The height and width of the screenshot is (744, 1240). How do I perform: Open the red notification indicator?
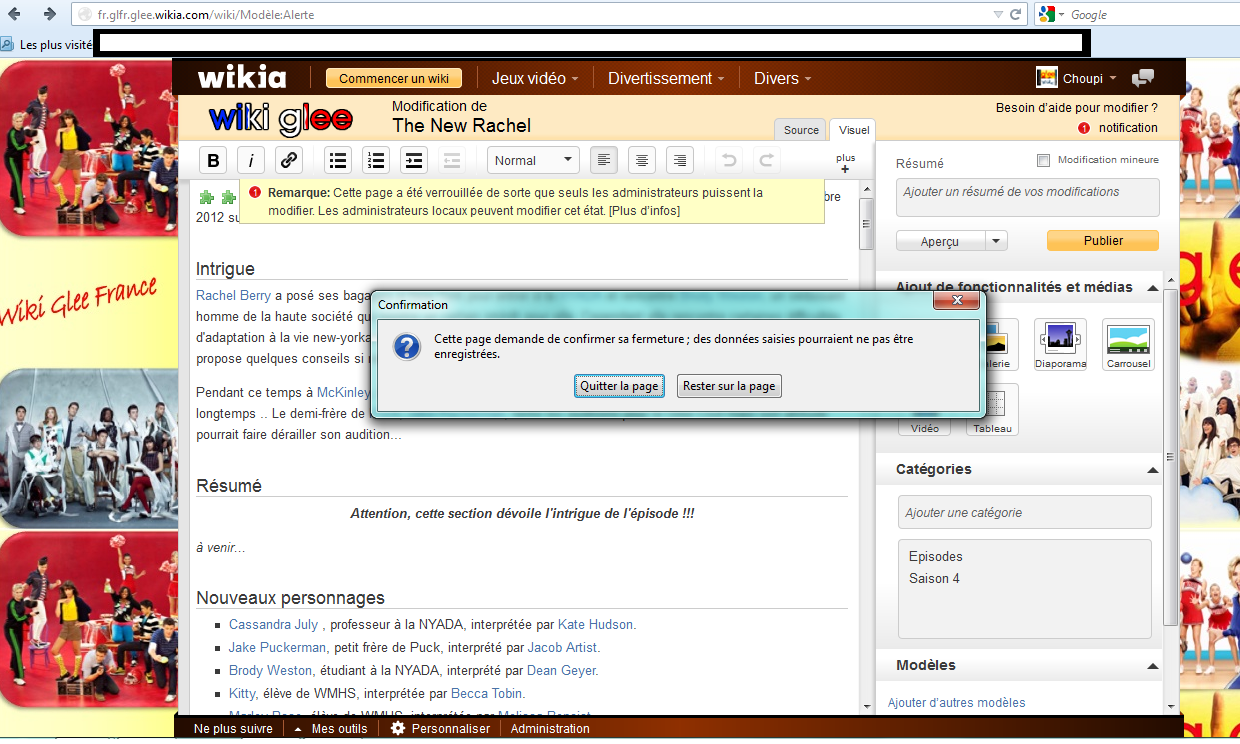[1084, 128]
